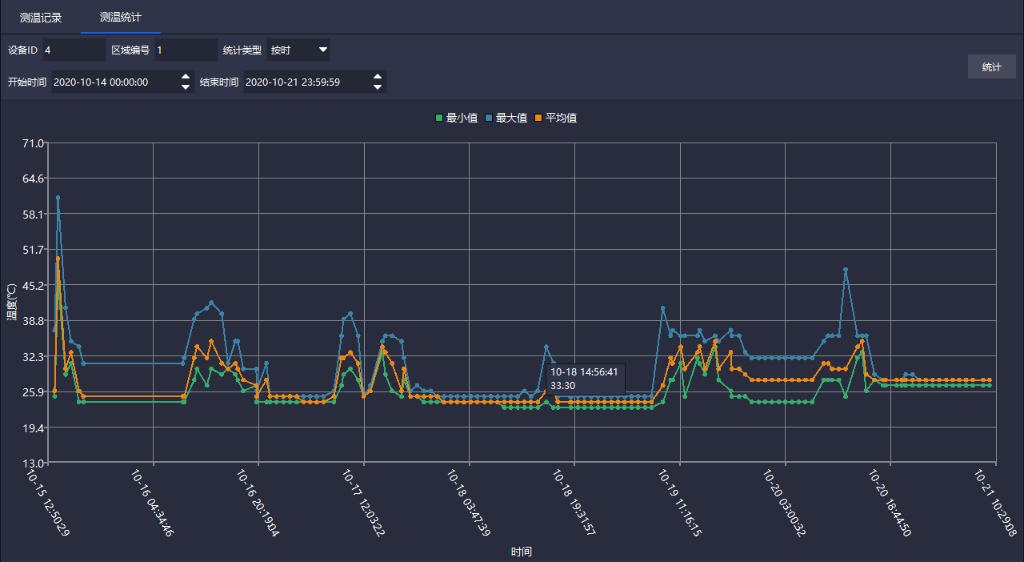Click the 10-20 03:00:32 x-axis label
This screenshot has height=562, width=1024.
[x=784, y=503]
